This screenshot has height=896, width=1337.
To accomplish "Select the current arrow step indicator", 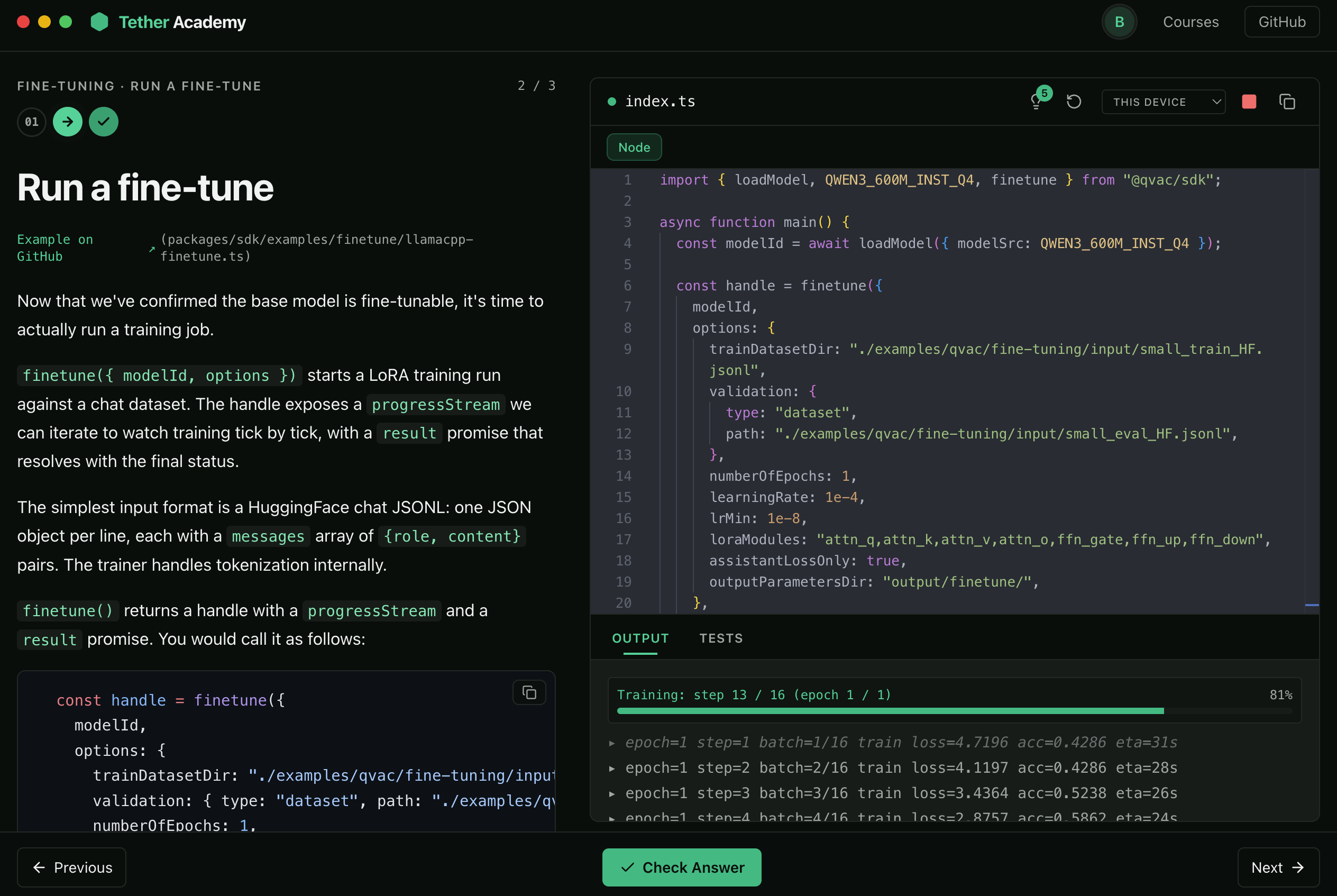I will 67,122.
